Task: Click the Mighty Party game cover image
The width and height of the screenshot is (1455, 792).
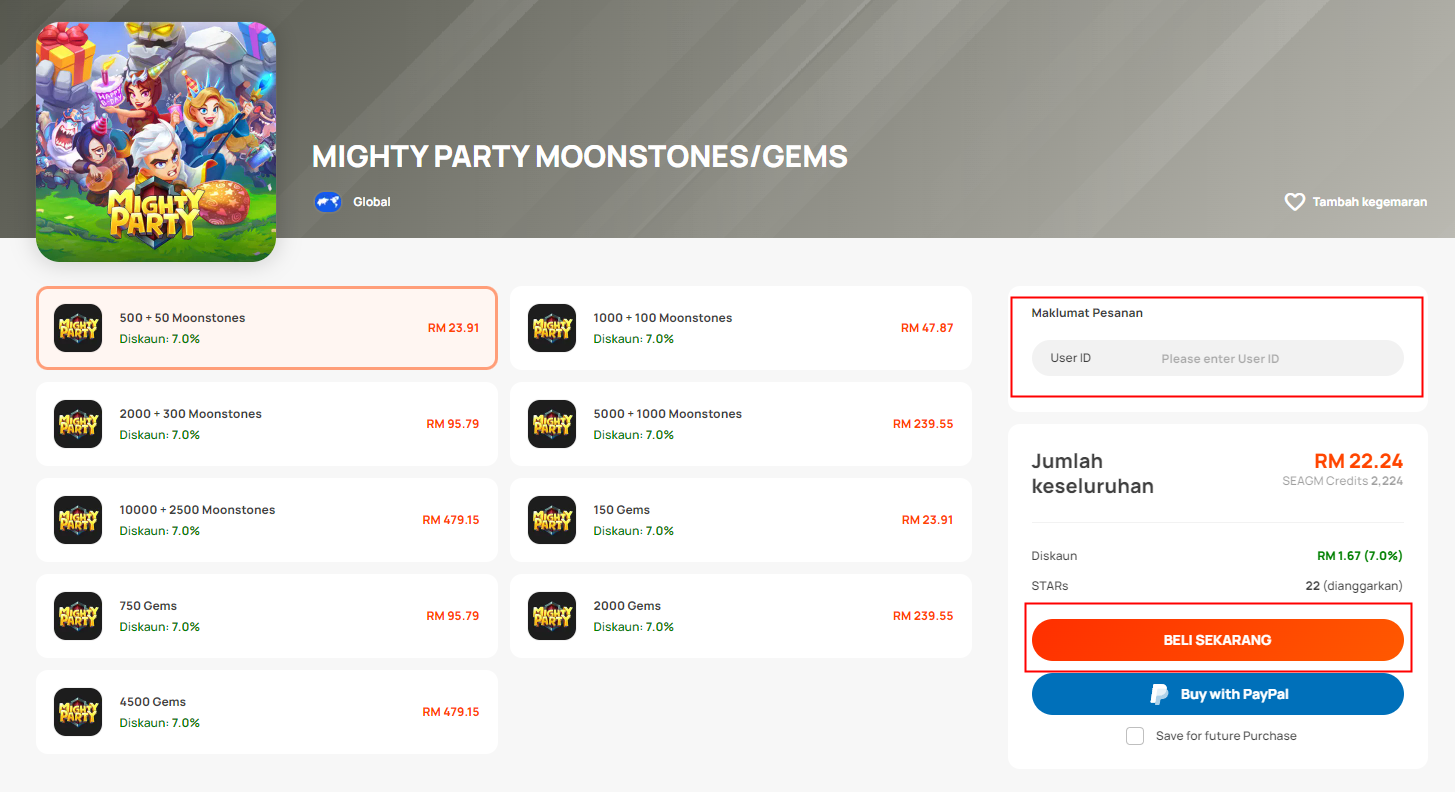Action: pos(156,142)
